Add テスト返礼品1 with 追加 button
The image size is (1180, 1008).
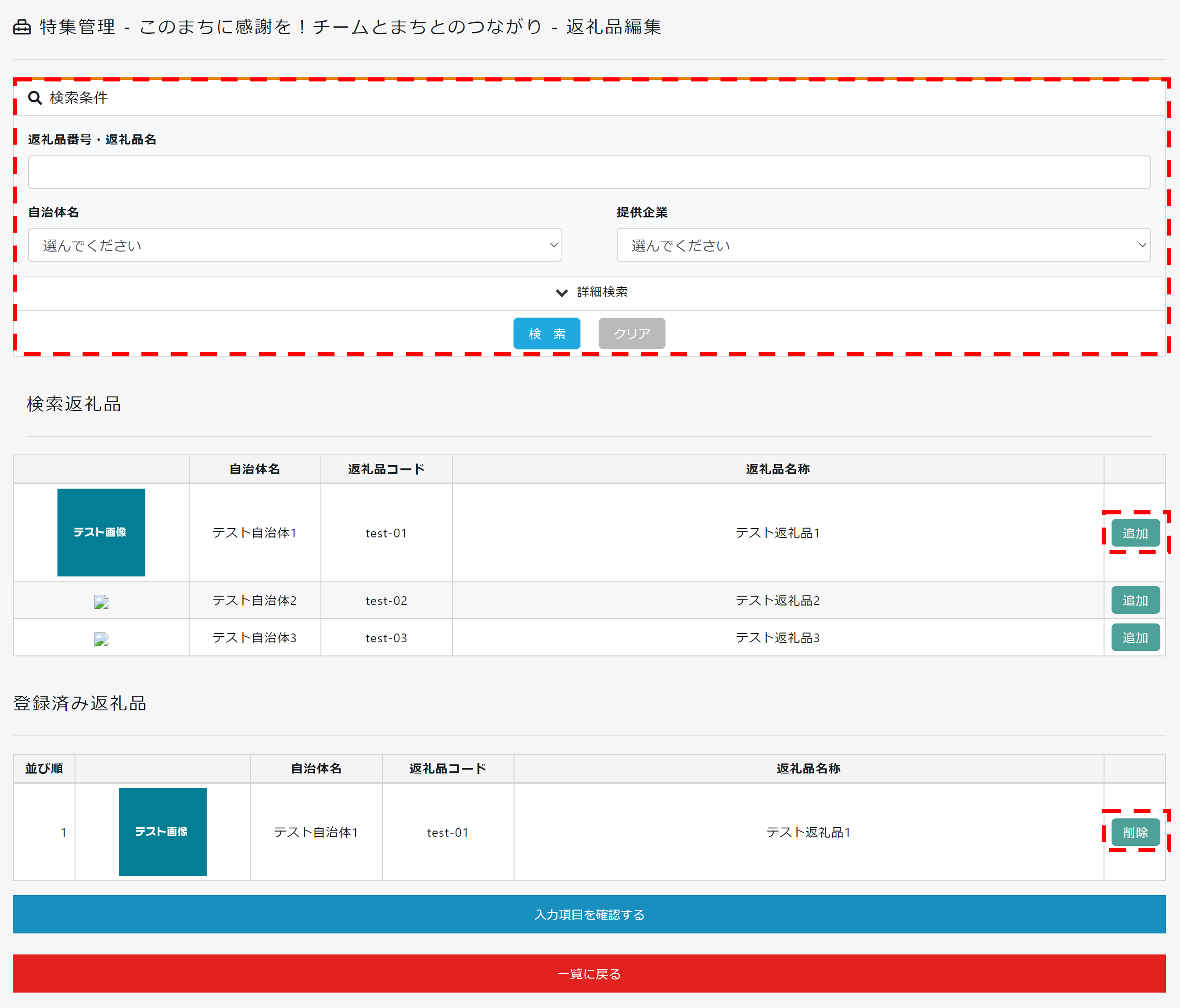tap(1134, 533)
